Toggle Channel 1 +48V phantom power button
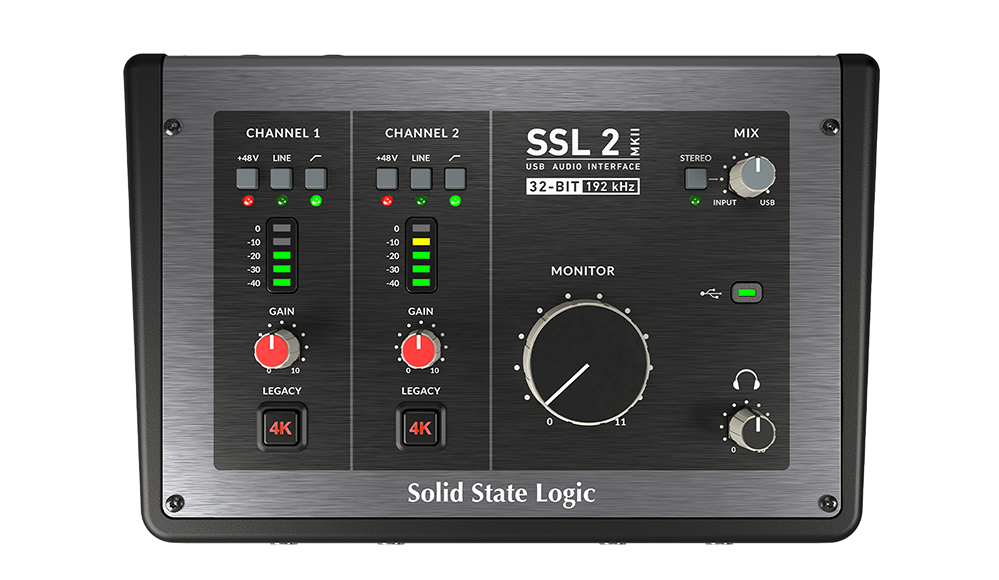Image resolution: width=999 pixels, height=580 pixels. pos(248,178)
